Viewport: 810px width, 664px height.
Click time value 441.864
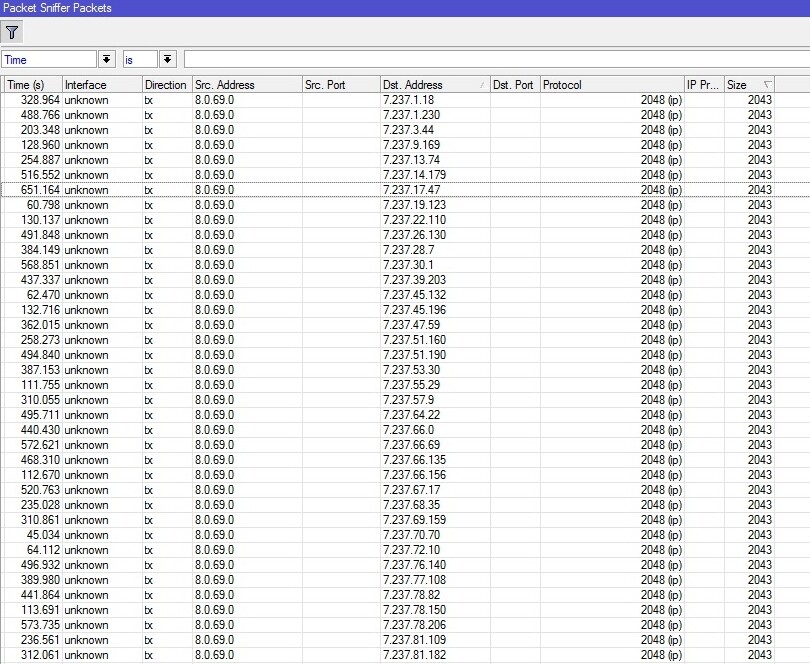(x=40, y=594)
